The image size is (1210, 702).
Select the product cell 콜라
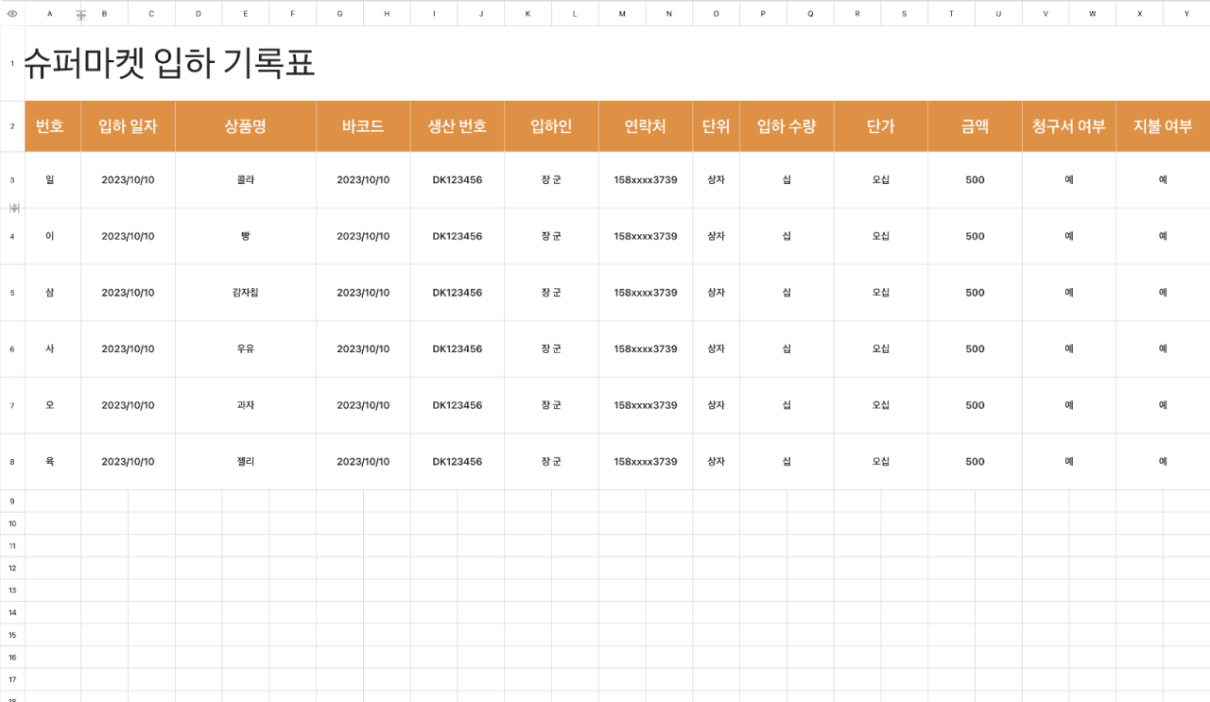246,180
